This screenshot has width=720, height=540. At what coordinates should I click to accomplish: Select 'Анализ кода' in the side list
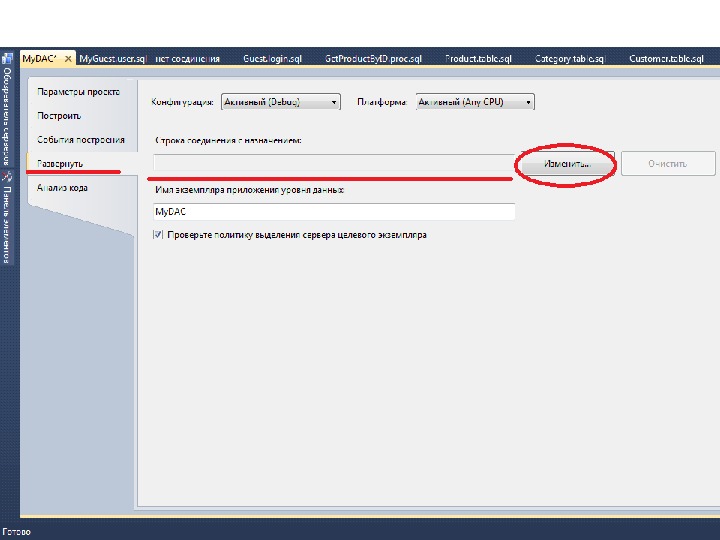62,187
